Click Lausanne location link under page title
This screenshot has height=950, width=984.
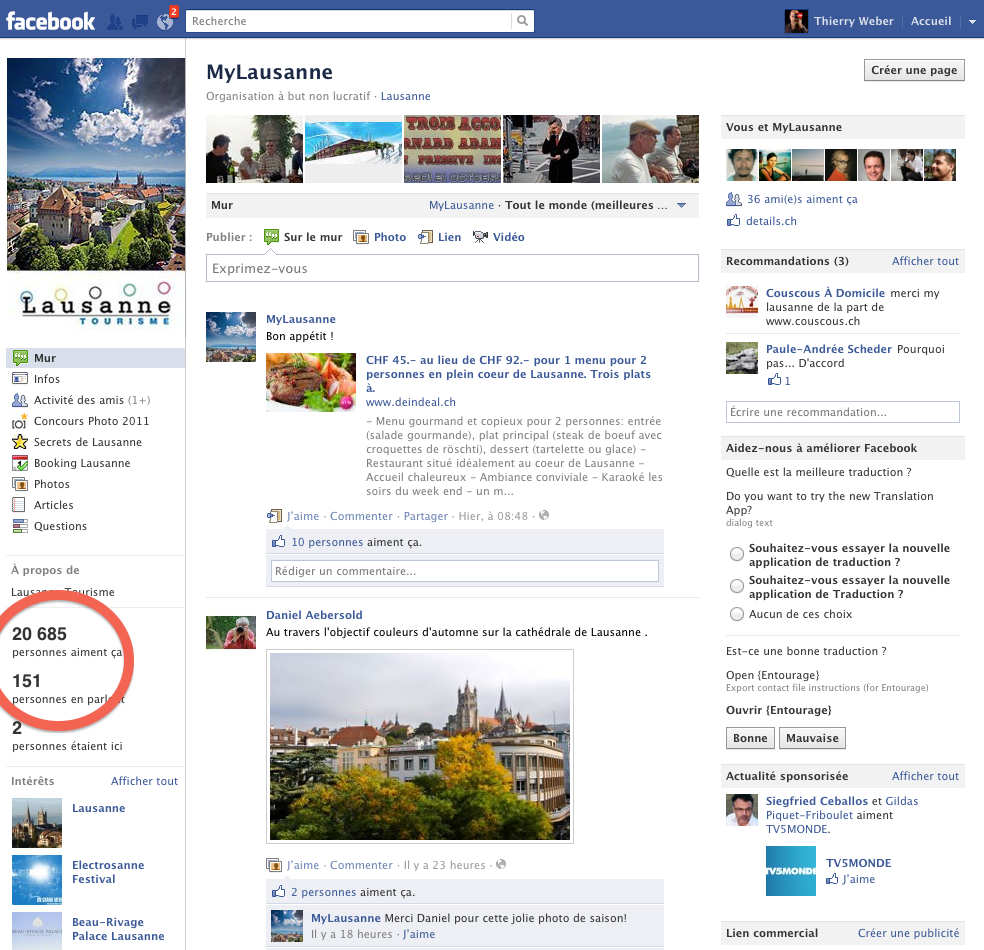click(405, 97)
